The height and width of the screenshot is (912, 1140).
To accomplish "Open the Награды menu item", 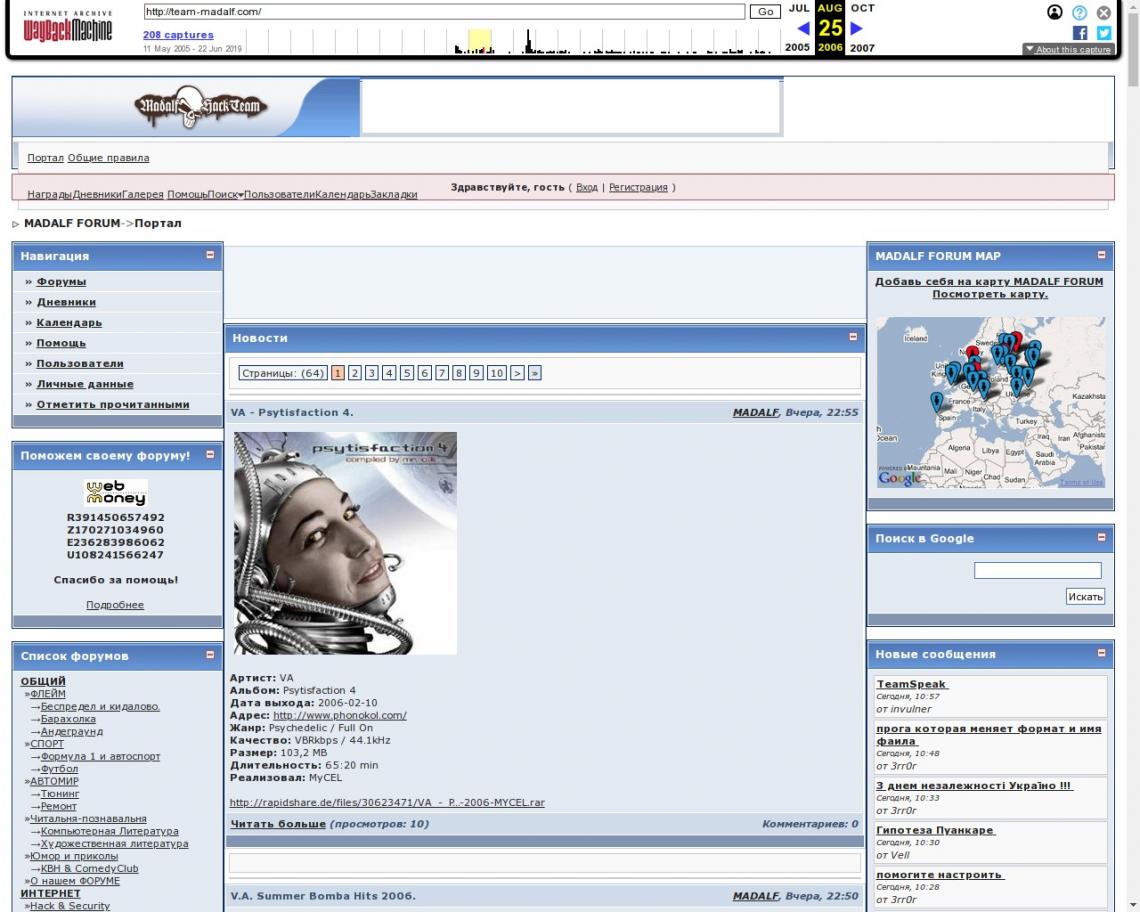I will (49, 194).
